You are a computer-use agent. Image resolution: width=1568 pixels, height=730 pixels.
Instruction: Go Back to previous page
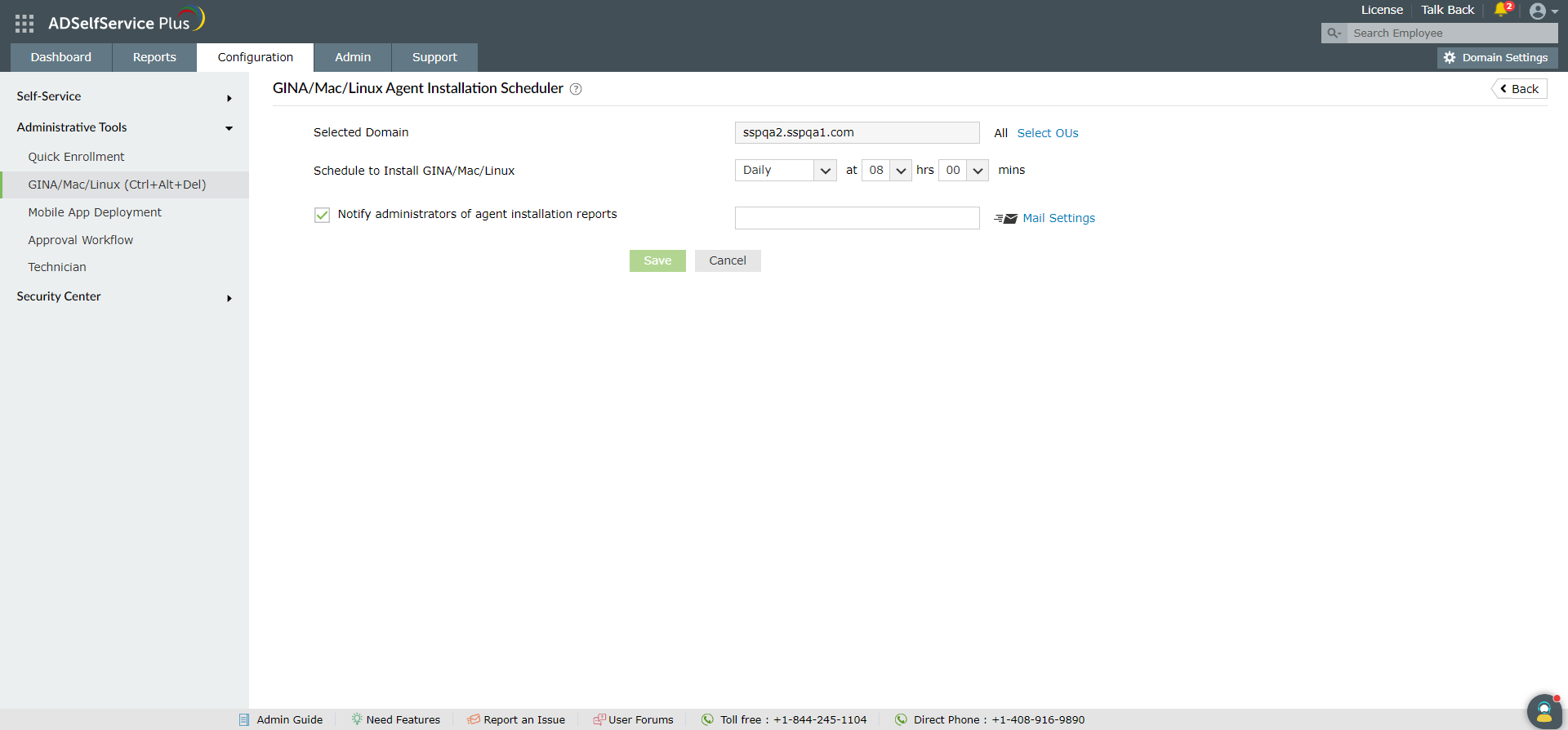1520,89
